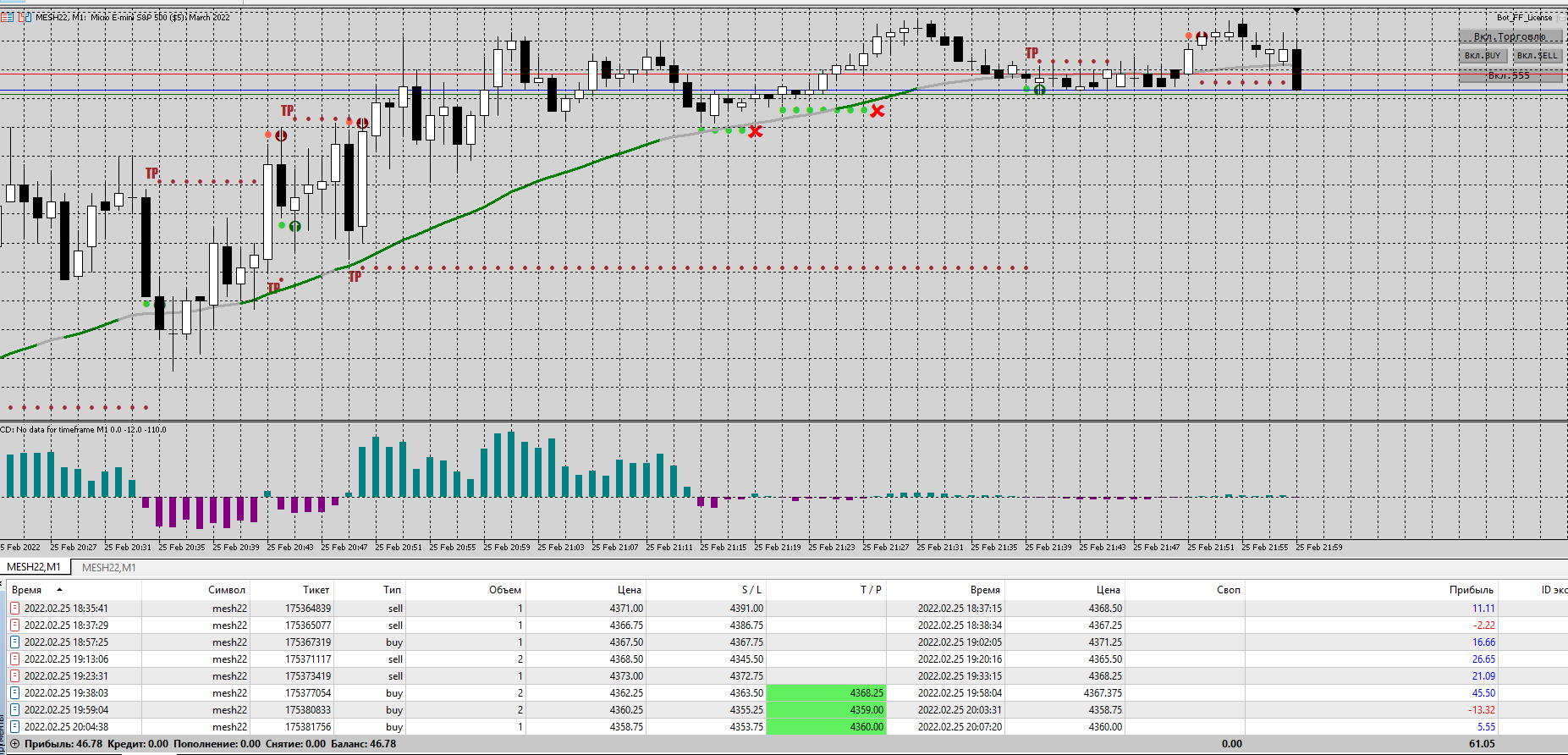Click the green T/P cell 4359.00
The width and height of the screenshot is (1568, 755).
pos(826,709)
